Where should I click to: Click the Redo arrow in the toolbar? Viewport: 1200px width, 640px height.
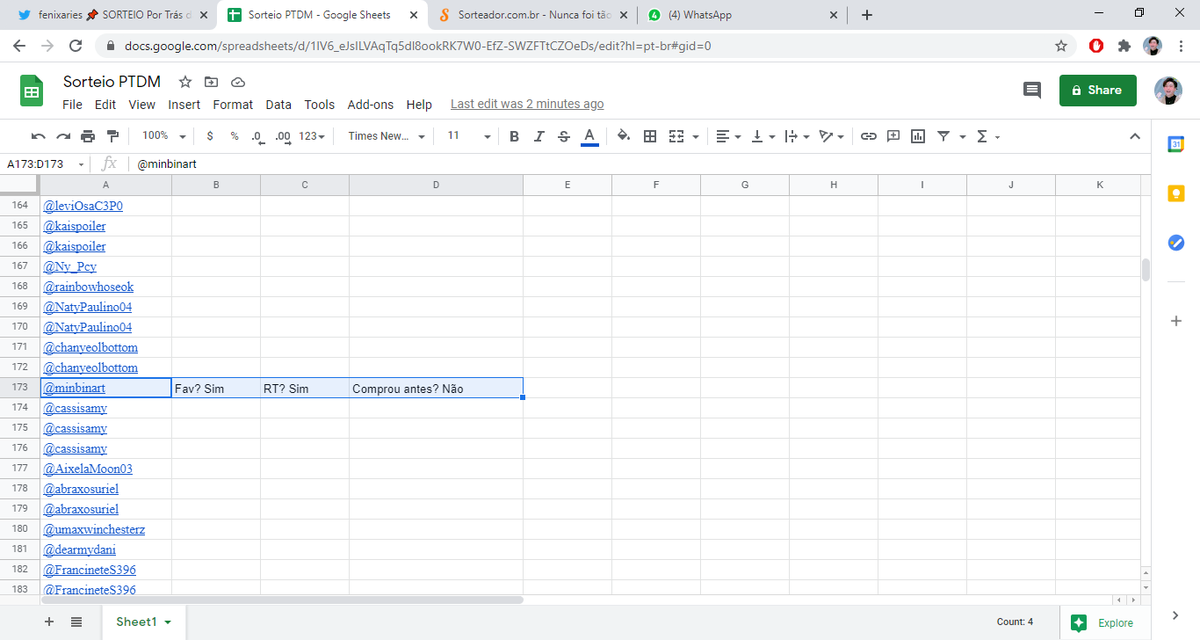[x=63, y=136]
